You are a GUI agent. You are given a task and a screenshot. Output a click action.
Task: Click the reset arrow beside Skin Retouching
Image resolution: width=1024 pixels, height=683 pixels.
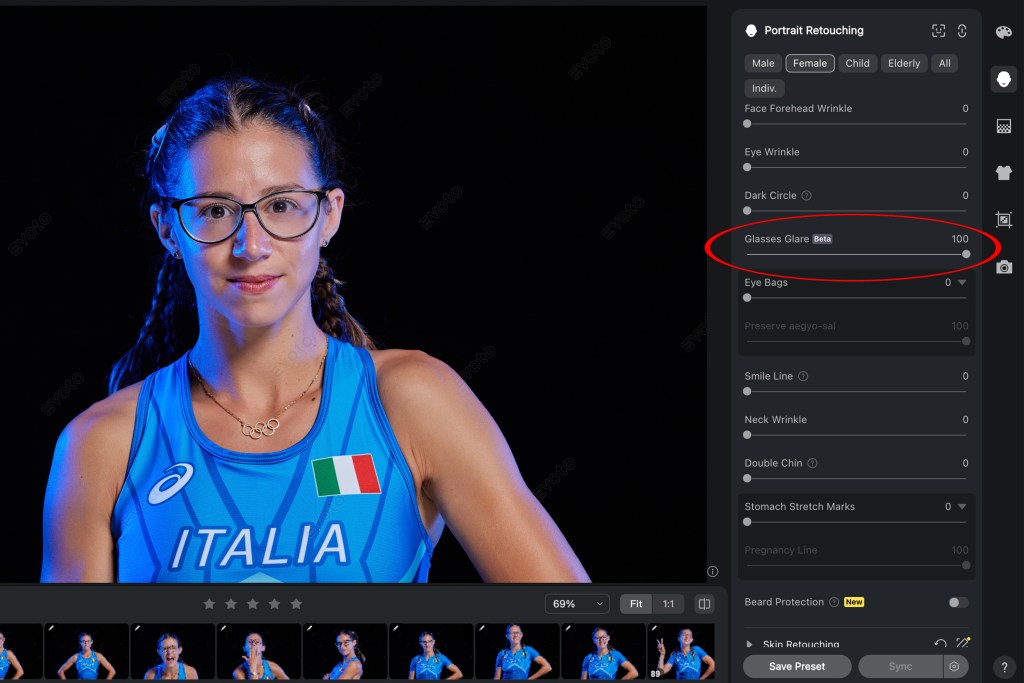tap(940, 644)
